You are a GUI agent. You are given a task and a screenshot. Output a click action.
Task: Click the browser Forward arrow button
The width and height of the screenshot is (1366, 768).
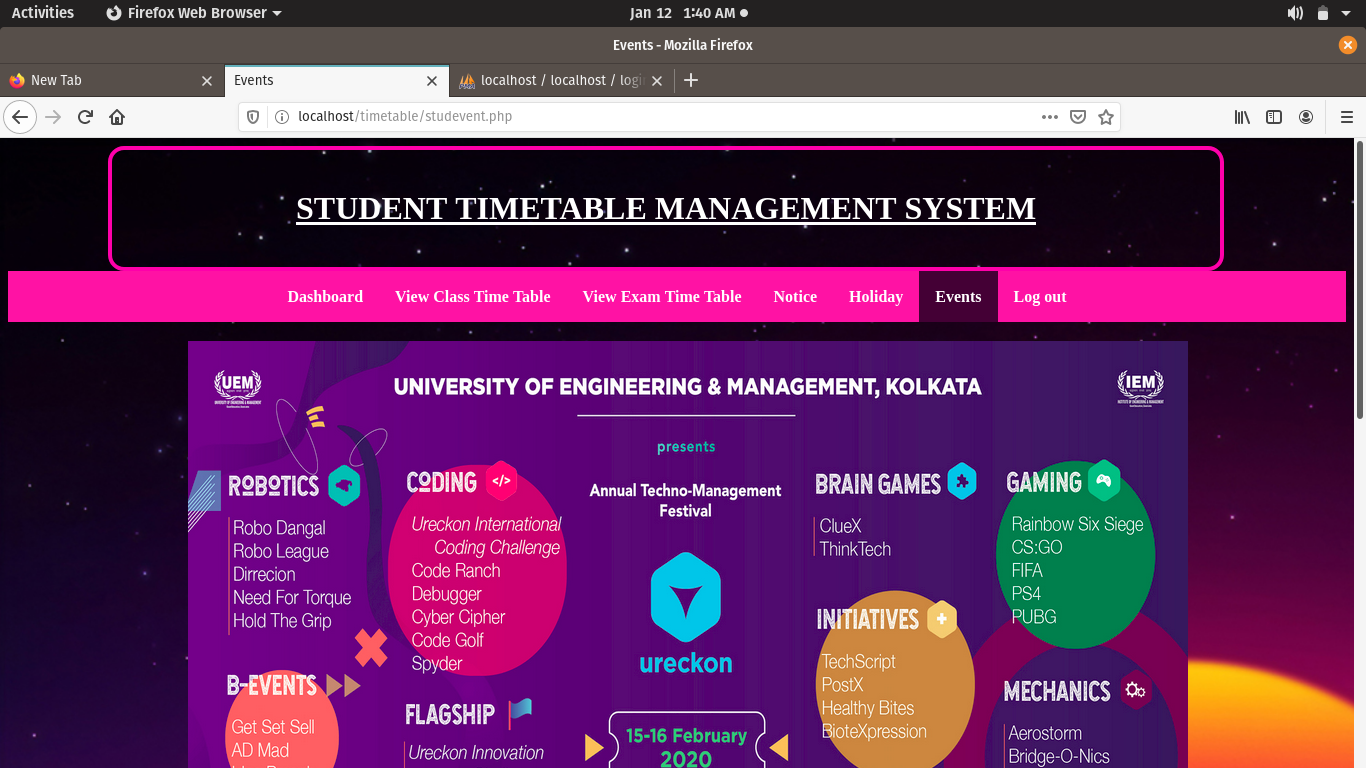(53, 117)
